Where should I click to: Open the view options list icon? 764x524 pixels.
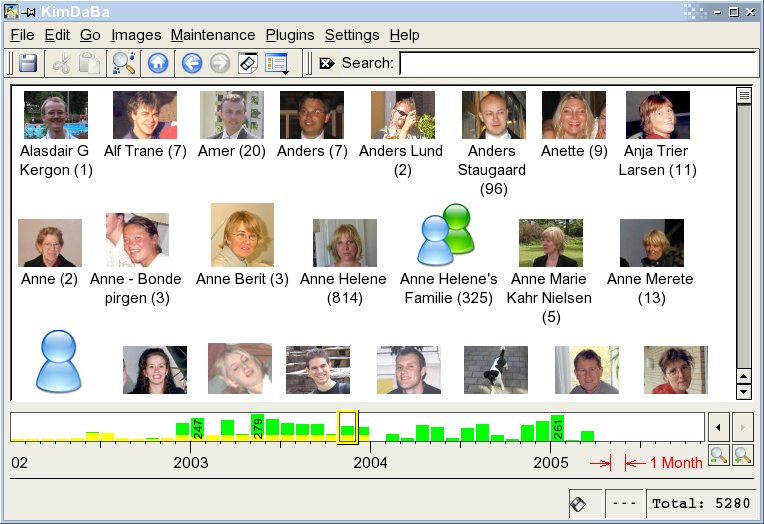(277, 63)
